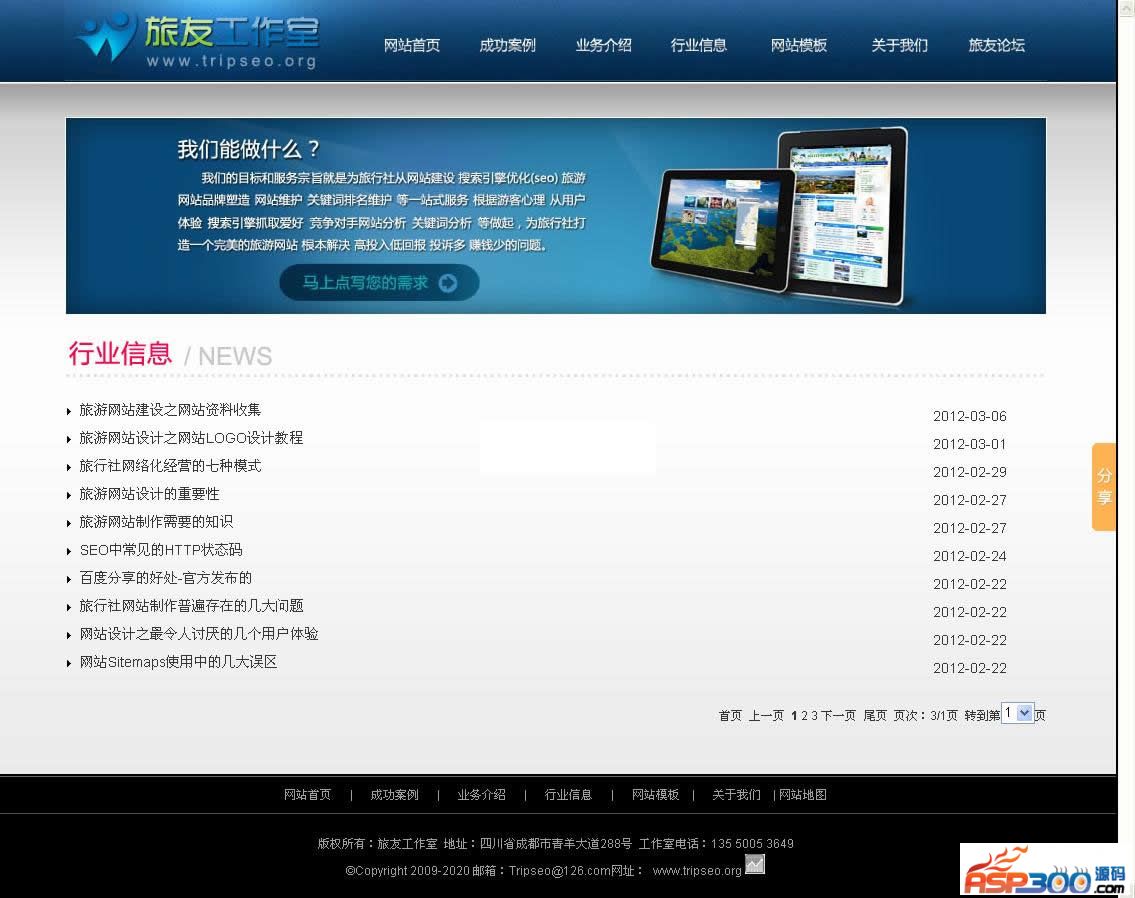This screenshot has width=1135, height=898.
Task: Click the statistics chart icon in footer
Action: [755, 864]
